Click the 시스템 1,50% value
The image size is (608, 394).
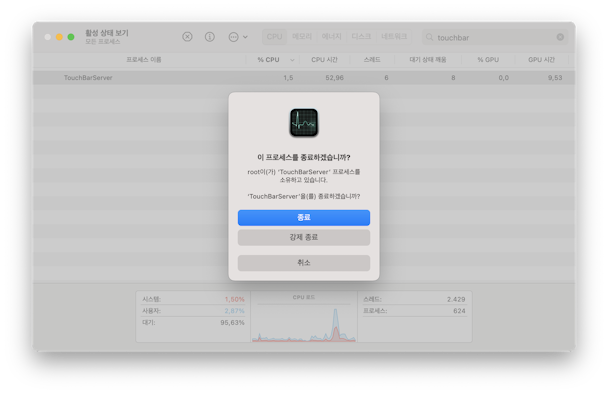tap(234, 299)
